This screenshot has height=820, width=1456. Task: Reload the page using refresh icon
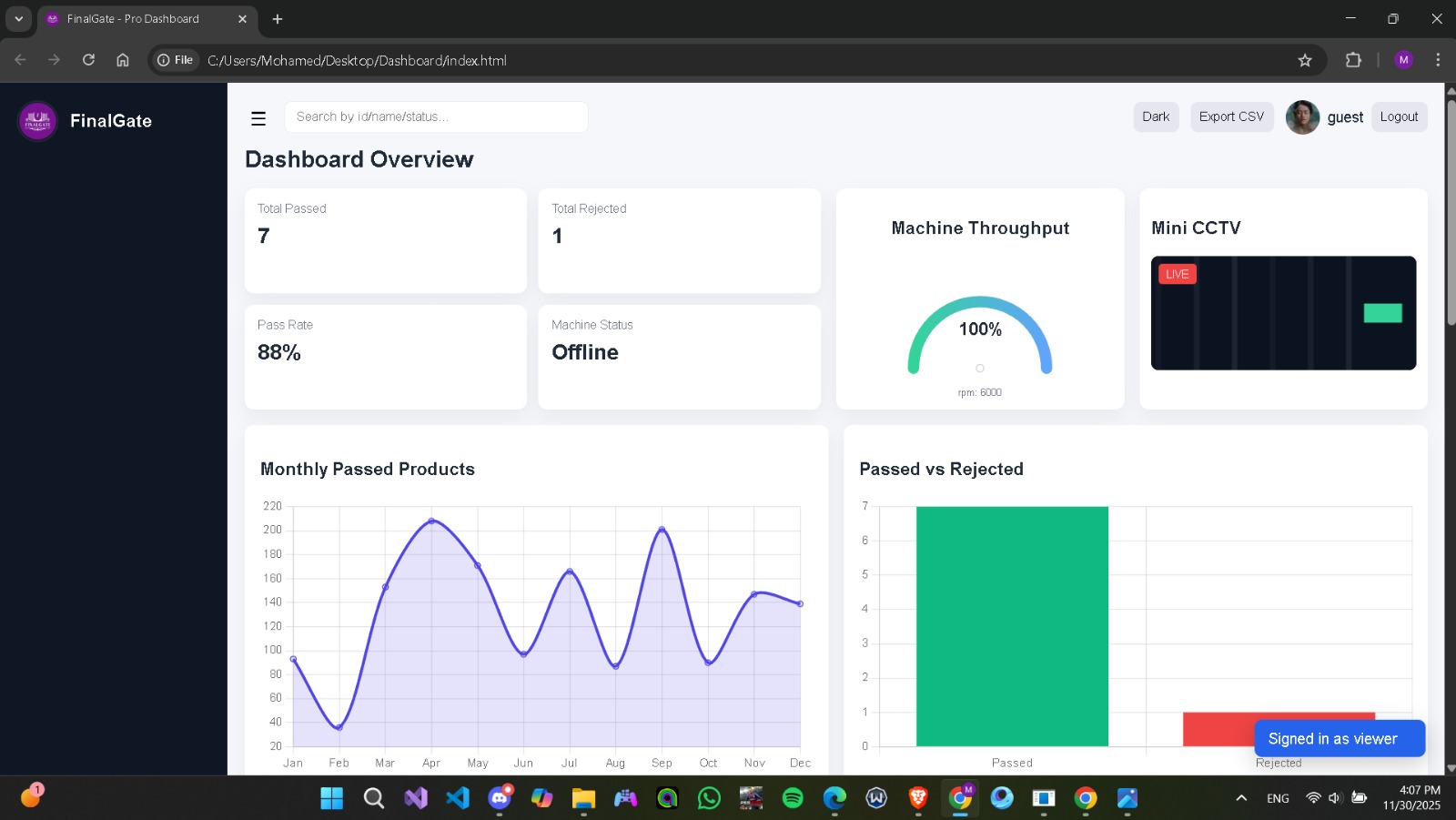click(x=88, y=60)
